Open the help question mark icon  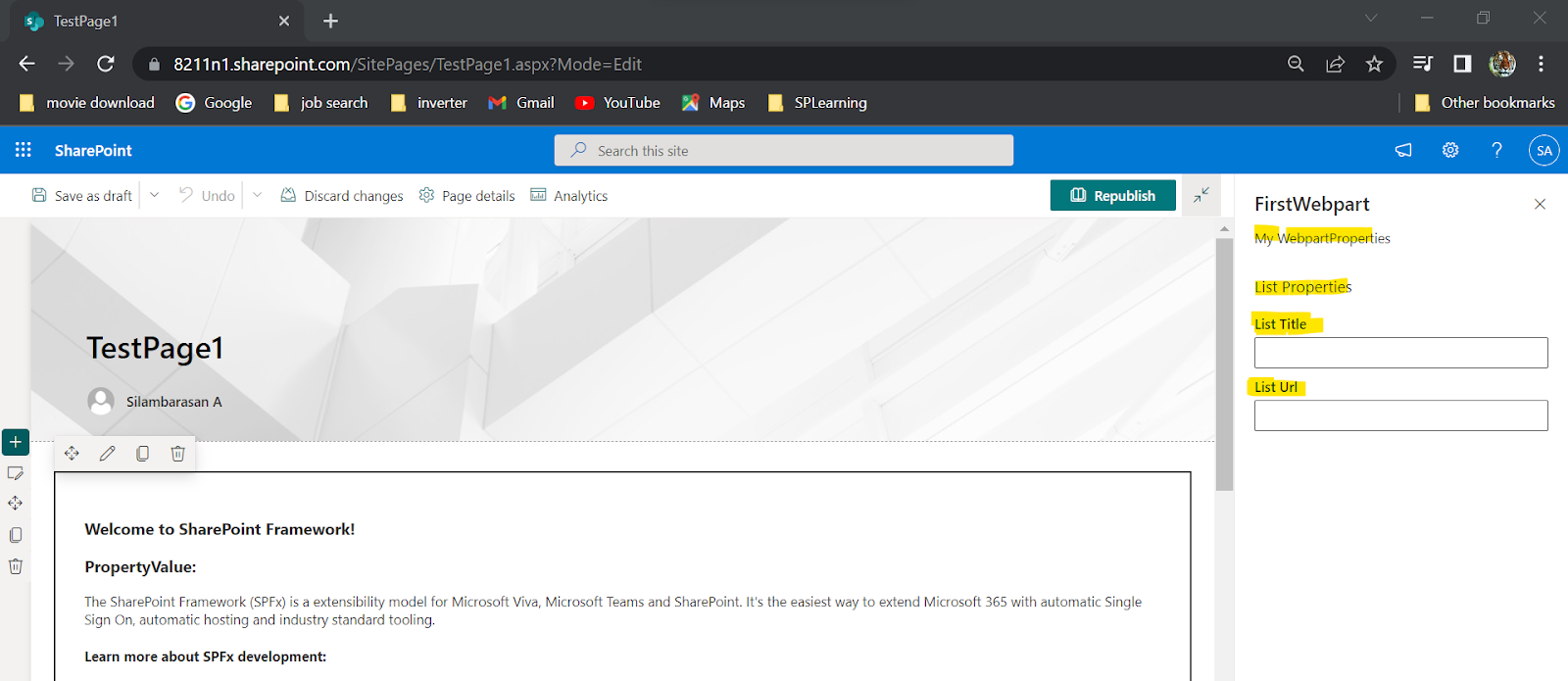tap(1496, 150)
